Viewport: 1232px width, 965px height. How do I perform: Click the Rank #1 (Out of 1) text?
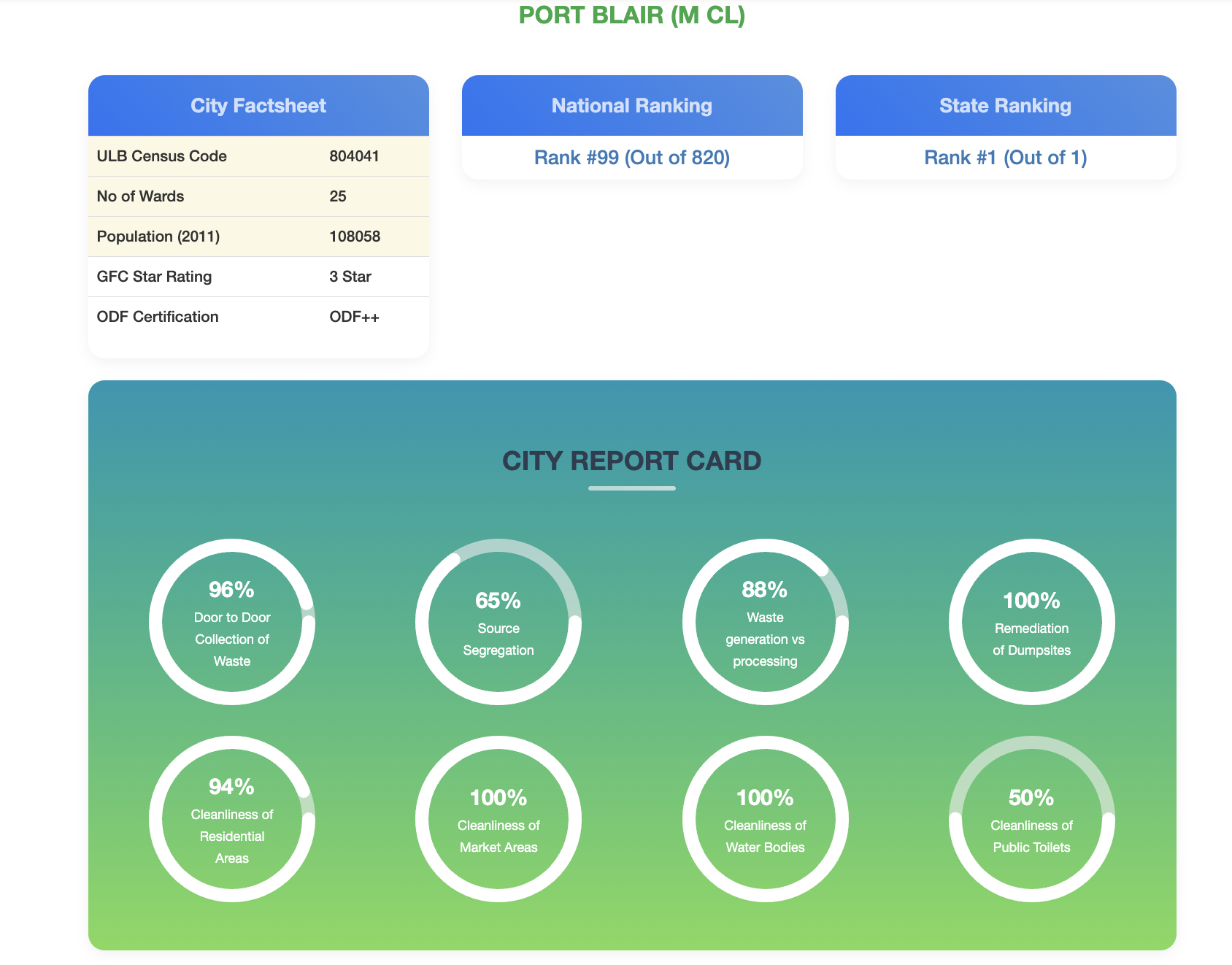click(1006, 158)
